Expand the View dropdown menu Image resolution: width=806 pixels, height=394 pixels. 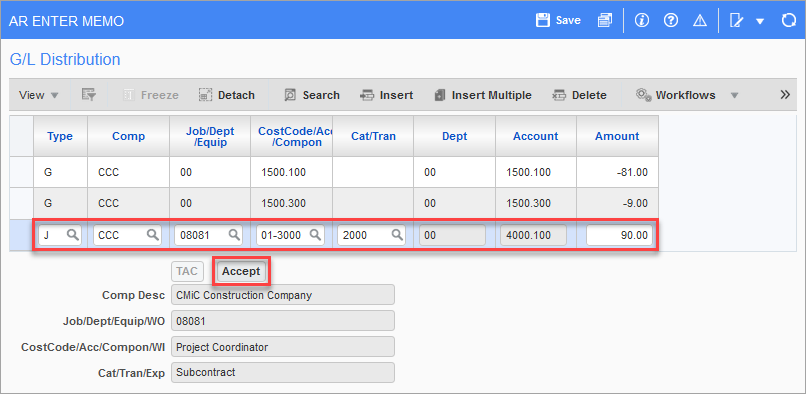coord(39,95)
